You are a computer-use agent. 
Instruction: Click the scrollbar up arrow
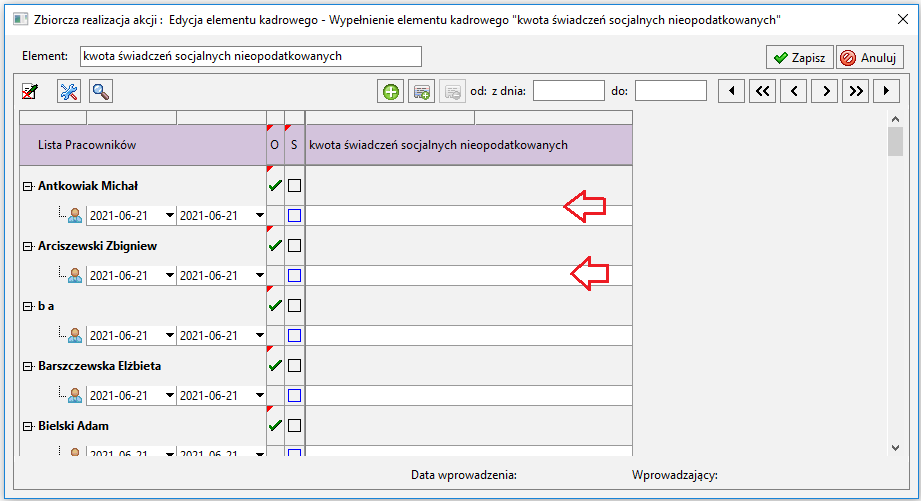pyautogui.click(x=895, y=119)
